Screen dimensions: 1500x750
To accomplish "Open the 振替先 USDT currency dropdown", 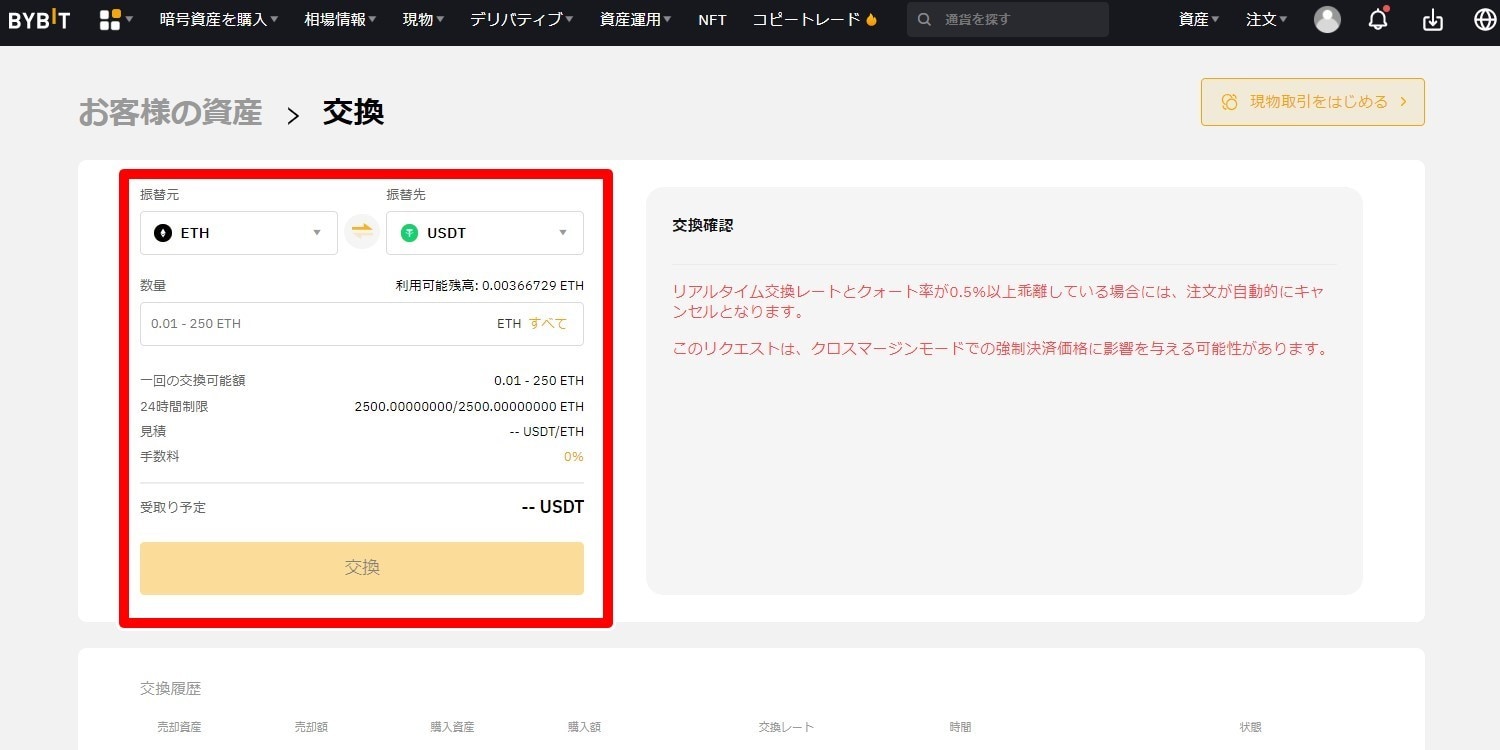I will [x=485, y=233].
